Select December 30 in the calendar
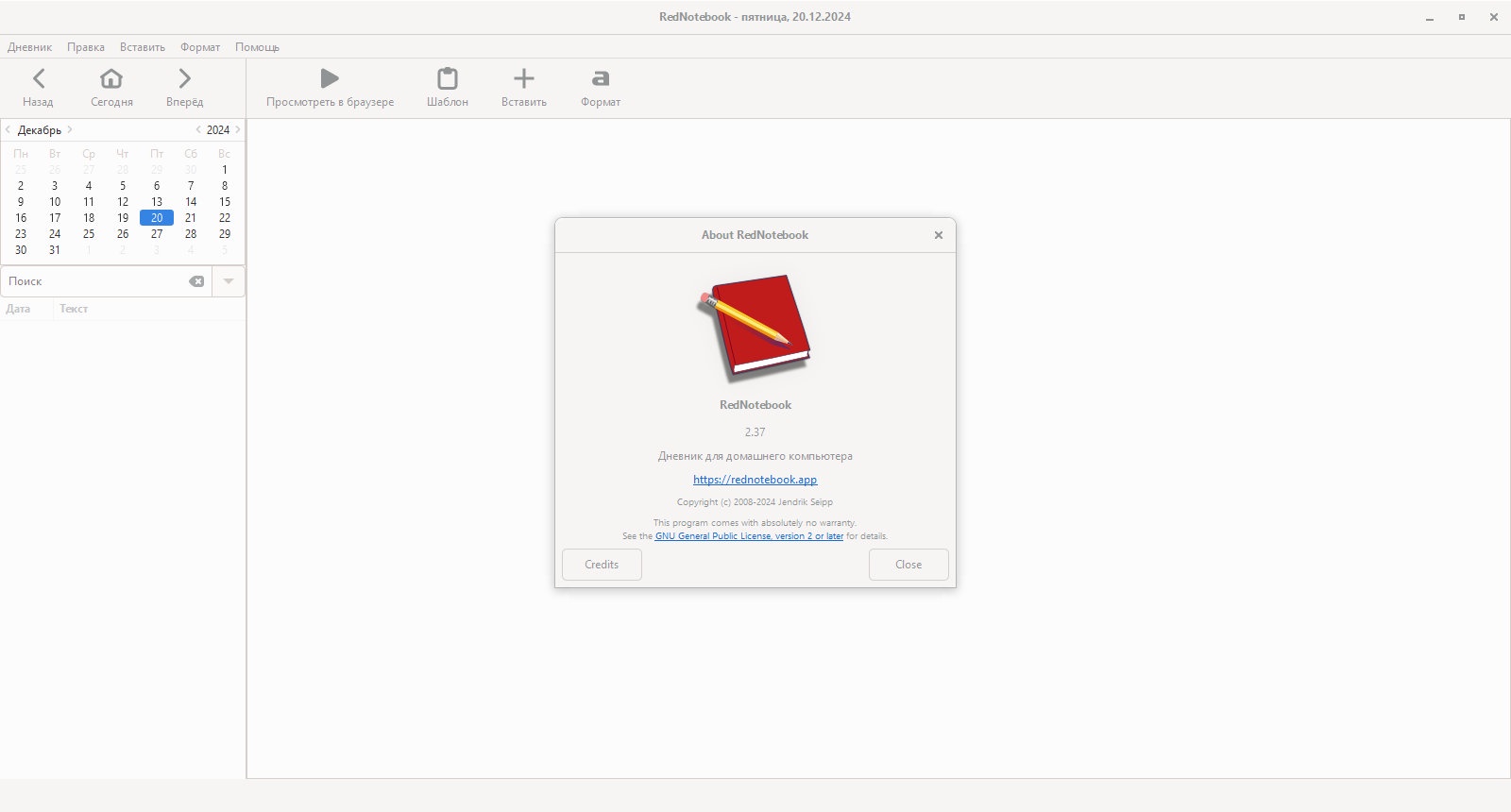 21,250
